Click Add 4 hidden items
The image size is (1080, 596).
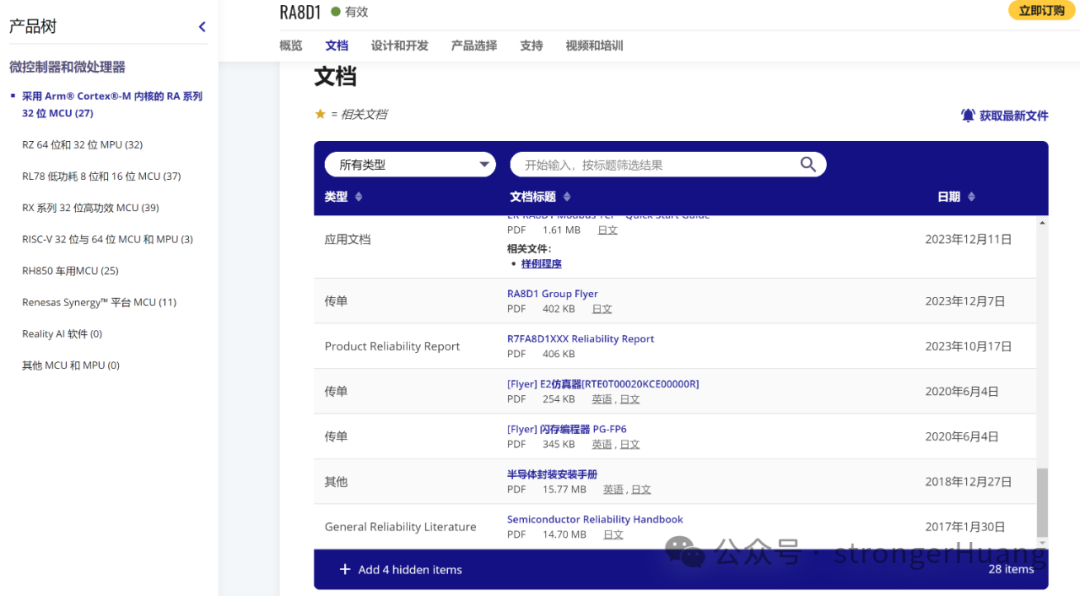(x=410, y=570)
